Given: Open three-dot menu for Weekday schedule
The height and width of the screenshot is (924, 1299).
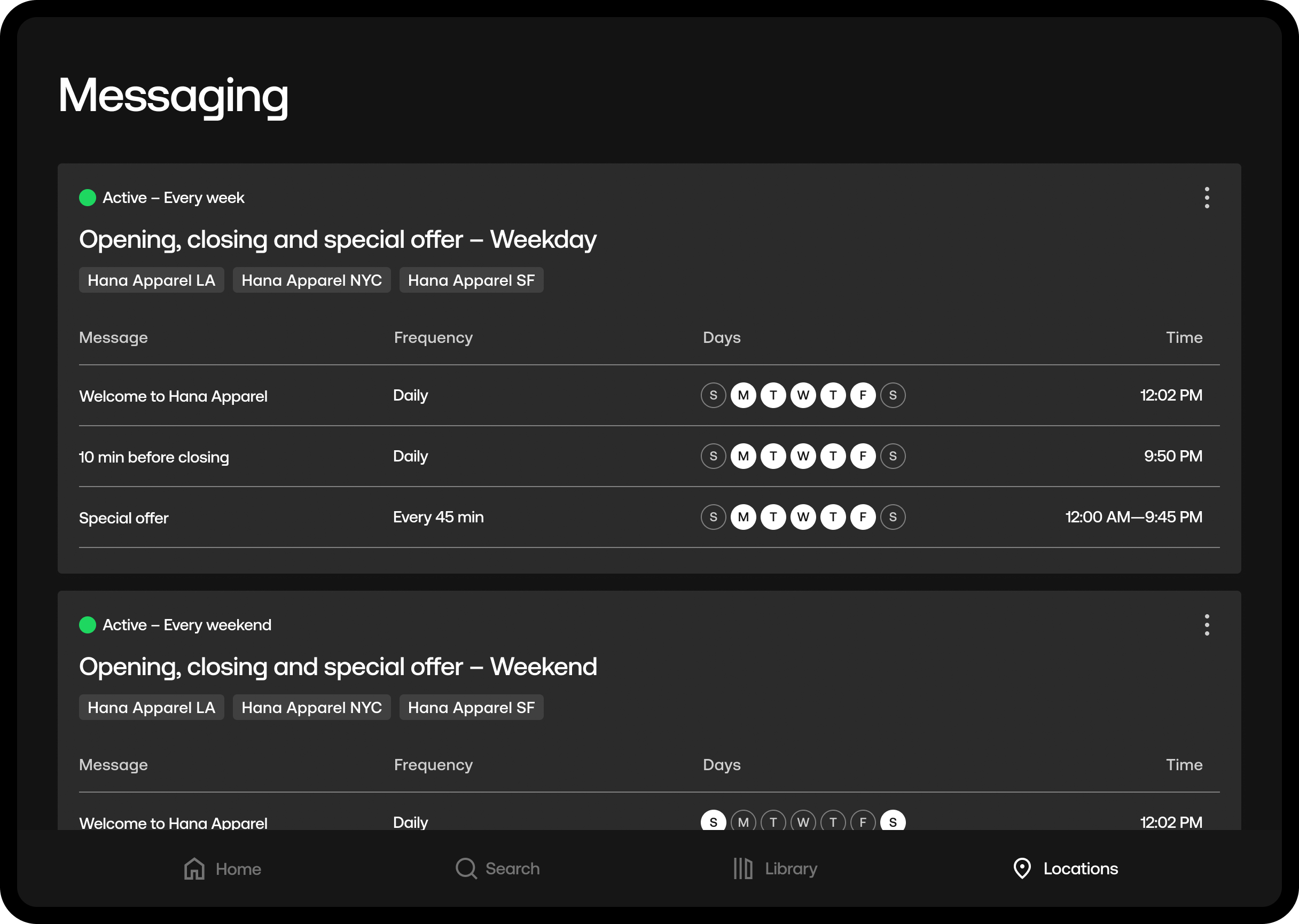Looking at the screenshot, I should coord(1206,198).
